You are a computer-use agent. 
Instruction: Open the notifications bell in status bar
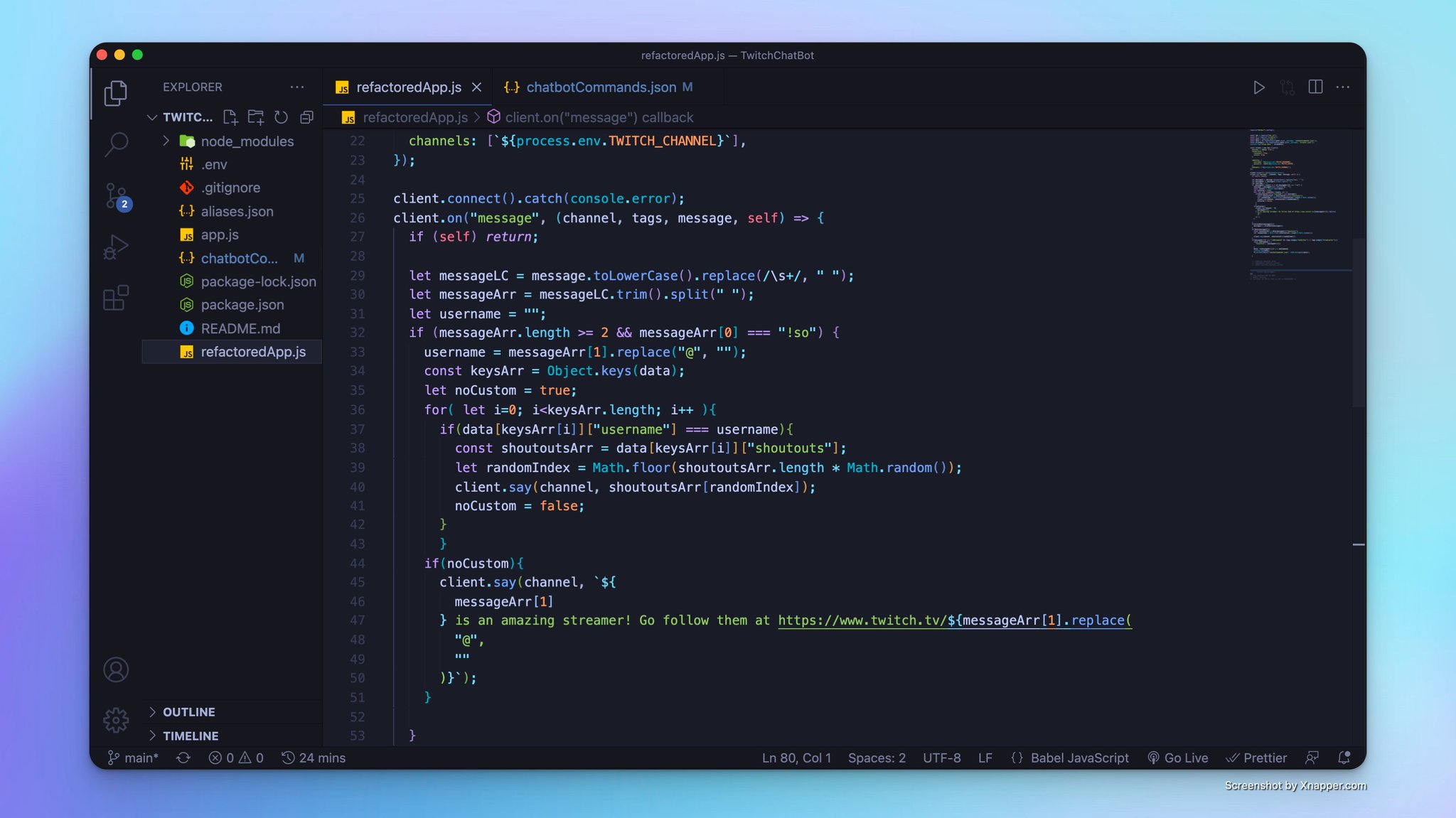click(x=1344, y=758)
